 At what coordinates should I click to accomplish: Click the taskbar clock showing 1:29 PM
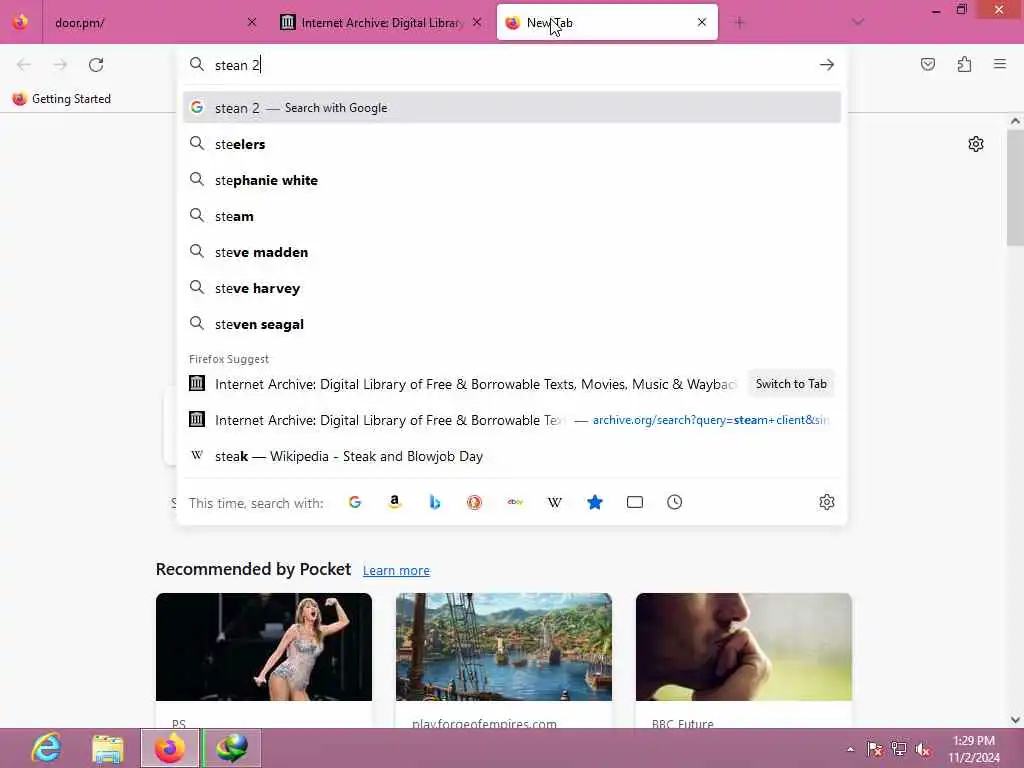pyautogui.click(x=974, y=749)
